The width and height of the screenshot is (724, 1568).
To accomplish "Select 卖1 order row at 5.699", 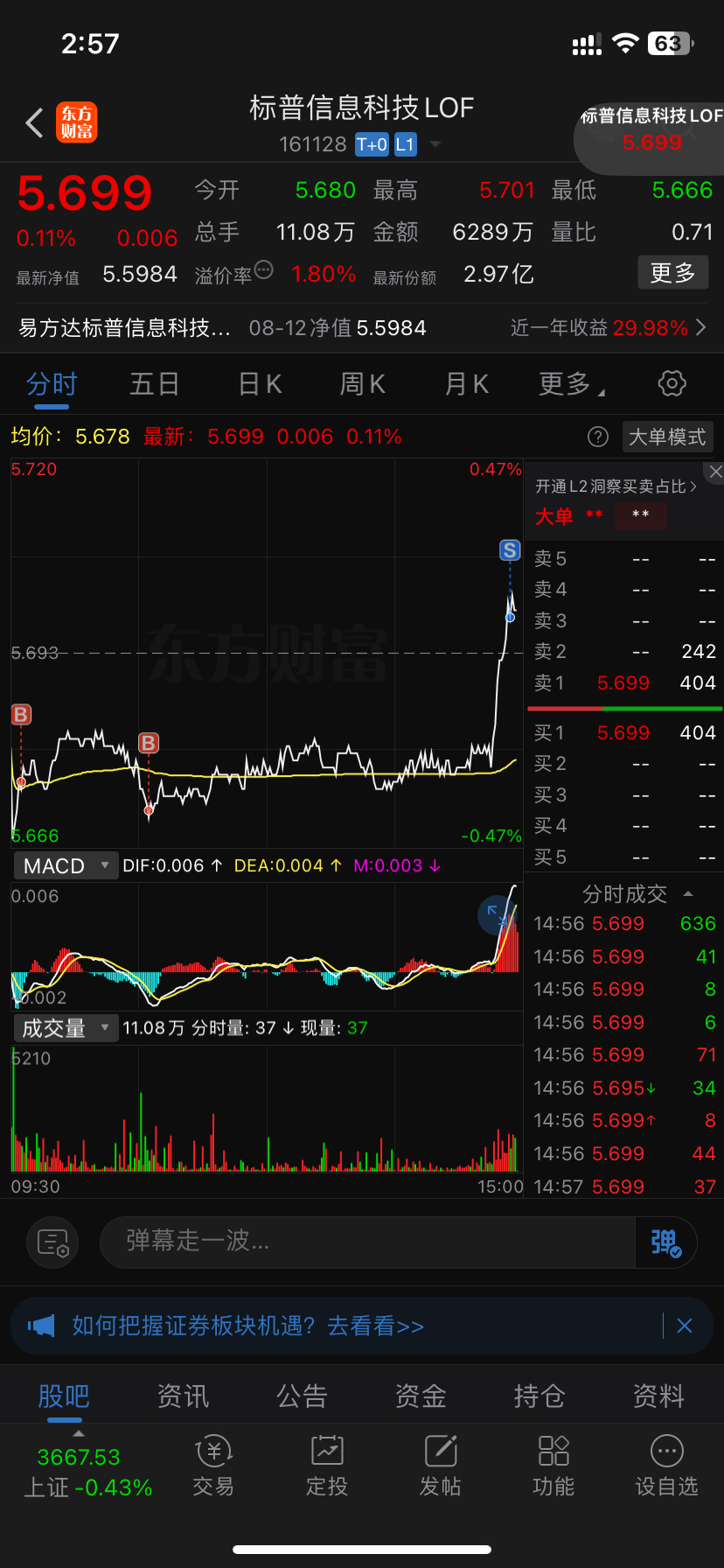I will (x=624, y=682).
